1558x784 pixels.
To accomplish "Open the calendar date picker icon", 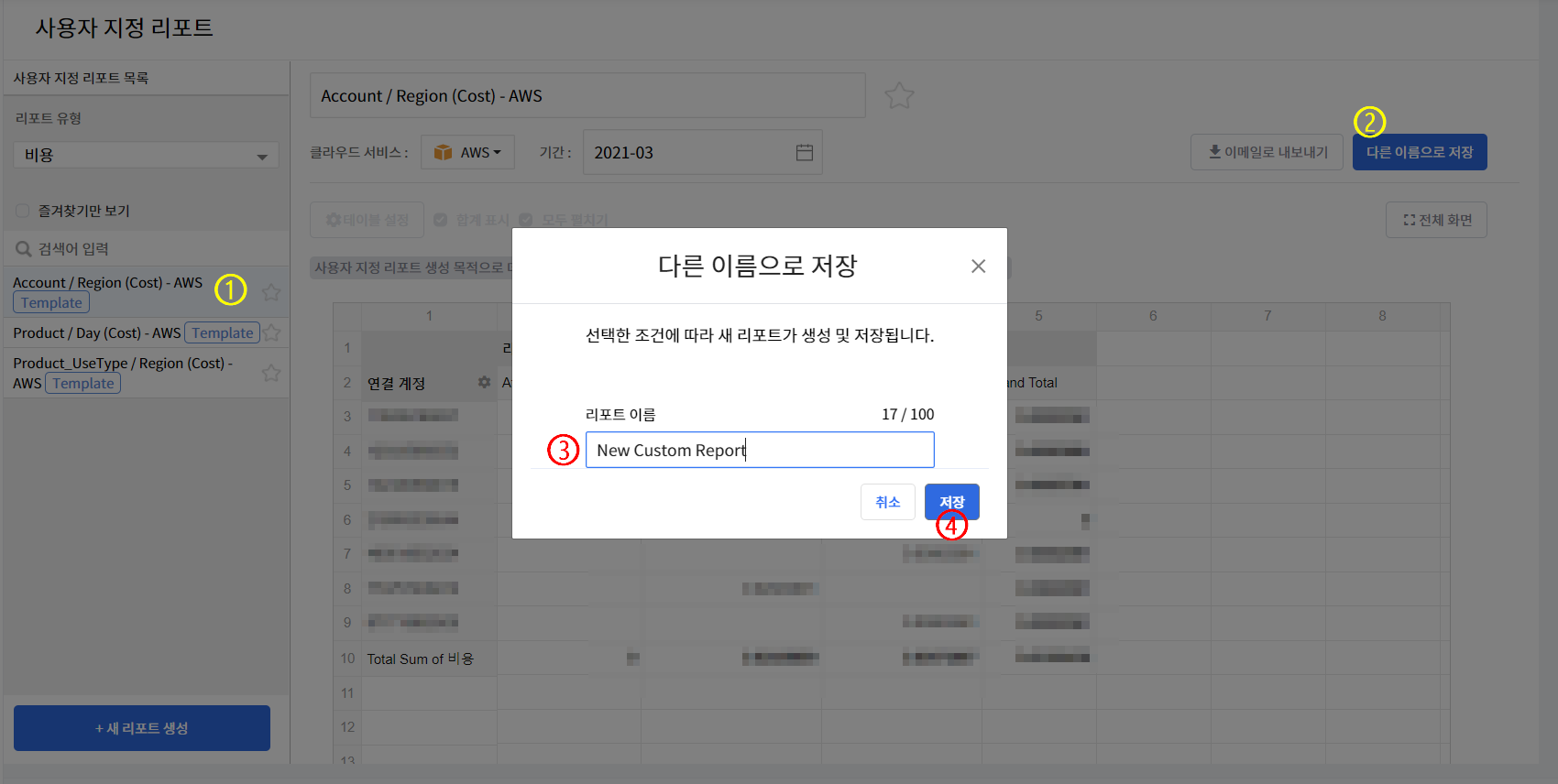I will tap(804, 153).
